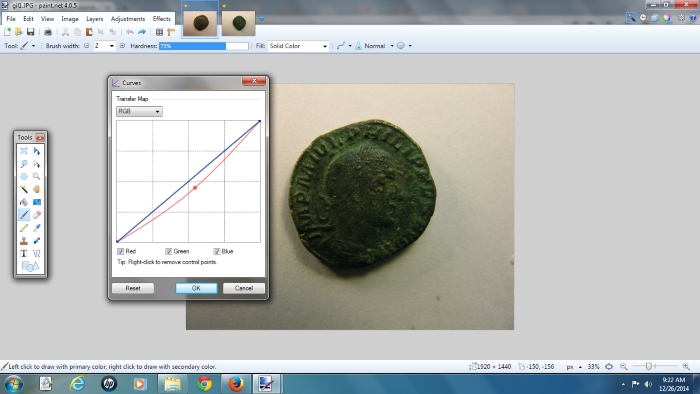Select the Eraser tool
The height and width of the screenshot is (394, 700).
point(37,215)
